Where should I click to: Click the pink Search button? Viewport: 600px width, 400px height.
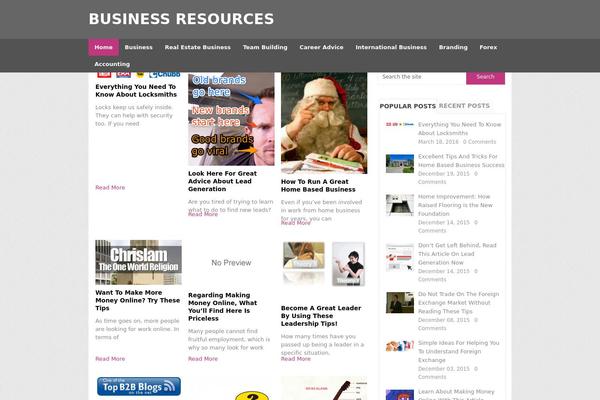(485, 77)
